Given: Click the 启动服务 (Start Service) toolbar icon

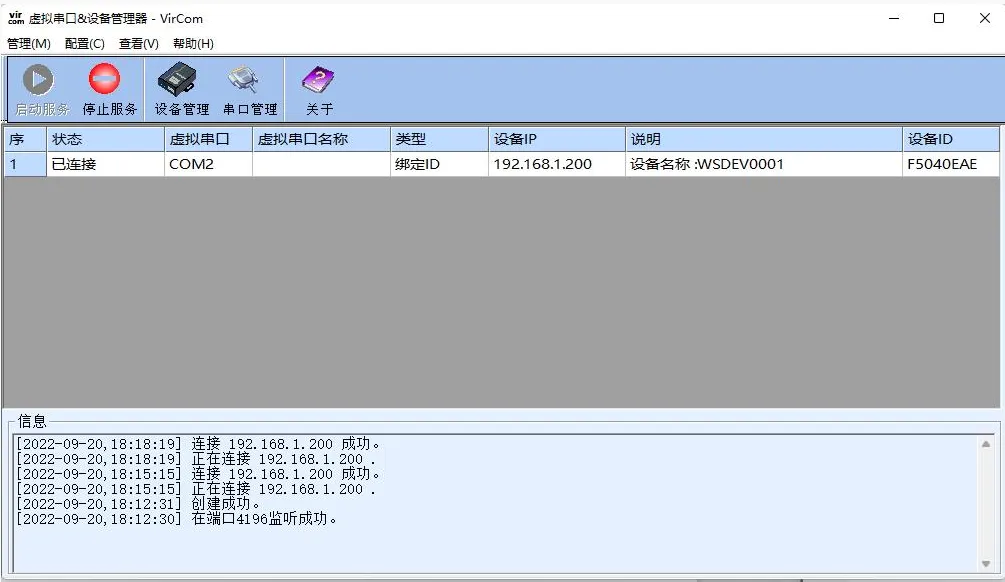Looking at the screenshot, I should pyautogui.click(x=37, y=87).
